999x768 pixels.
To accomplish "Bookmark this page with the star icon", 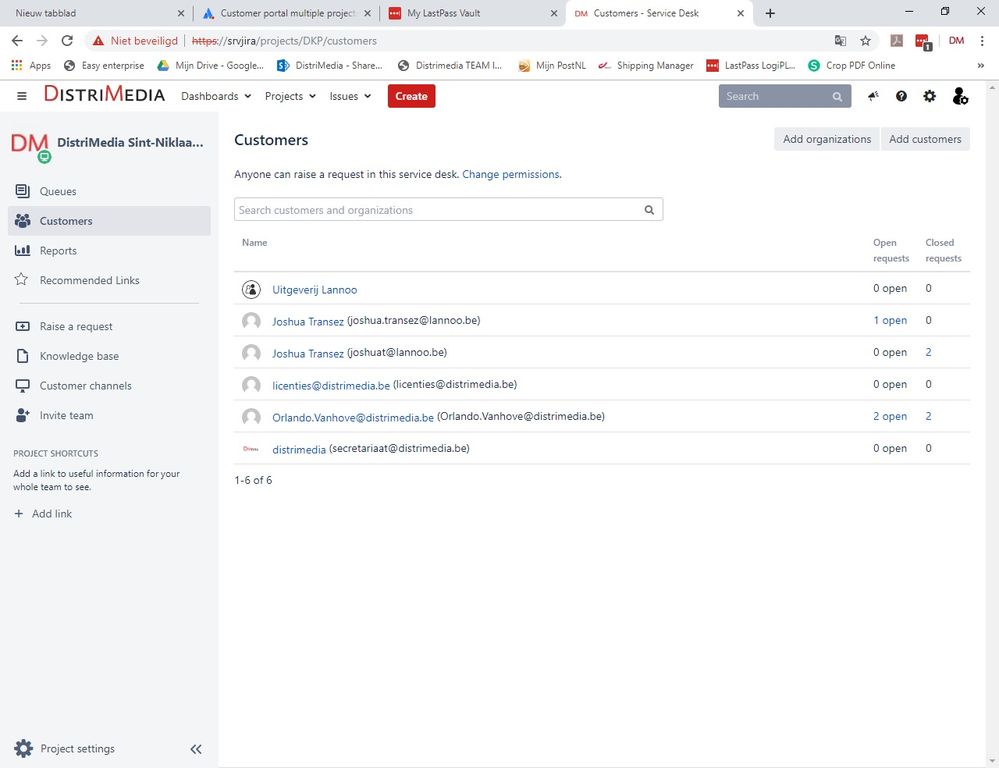I will (x=865, y=41).
